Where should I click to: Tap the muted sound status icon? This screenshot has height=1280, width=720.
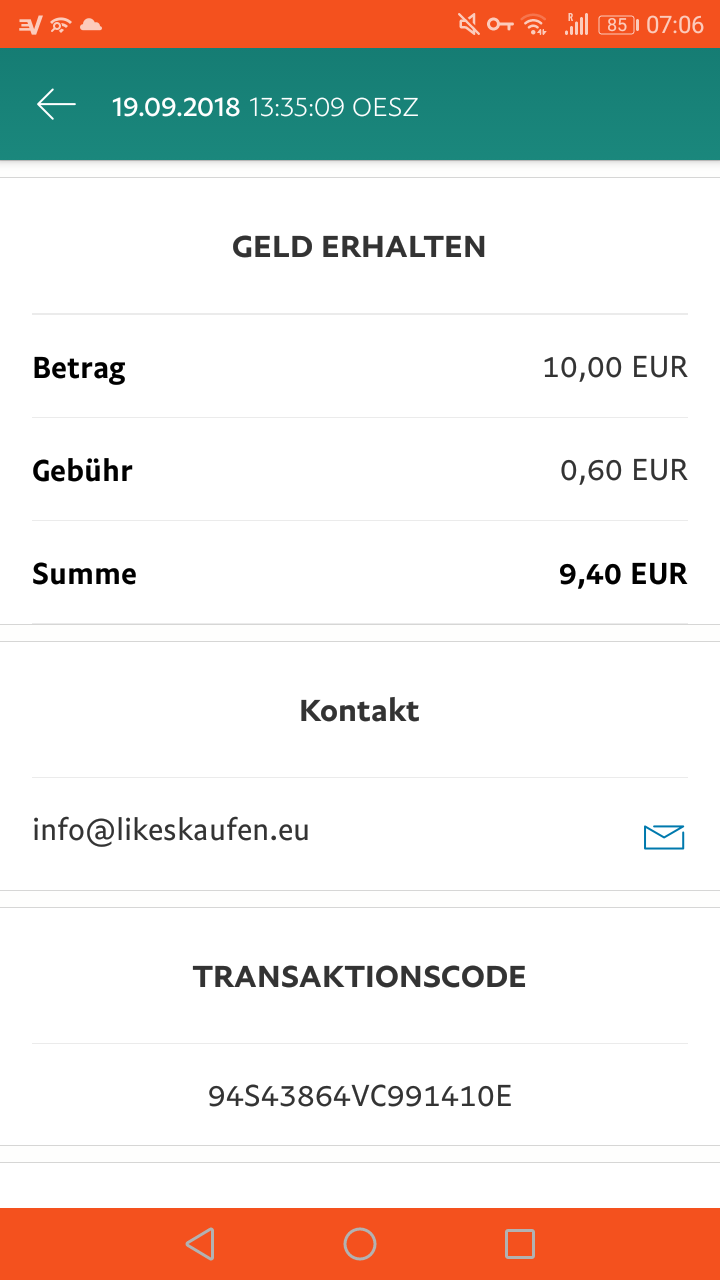coord(468,24)
